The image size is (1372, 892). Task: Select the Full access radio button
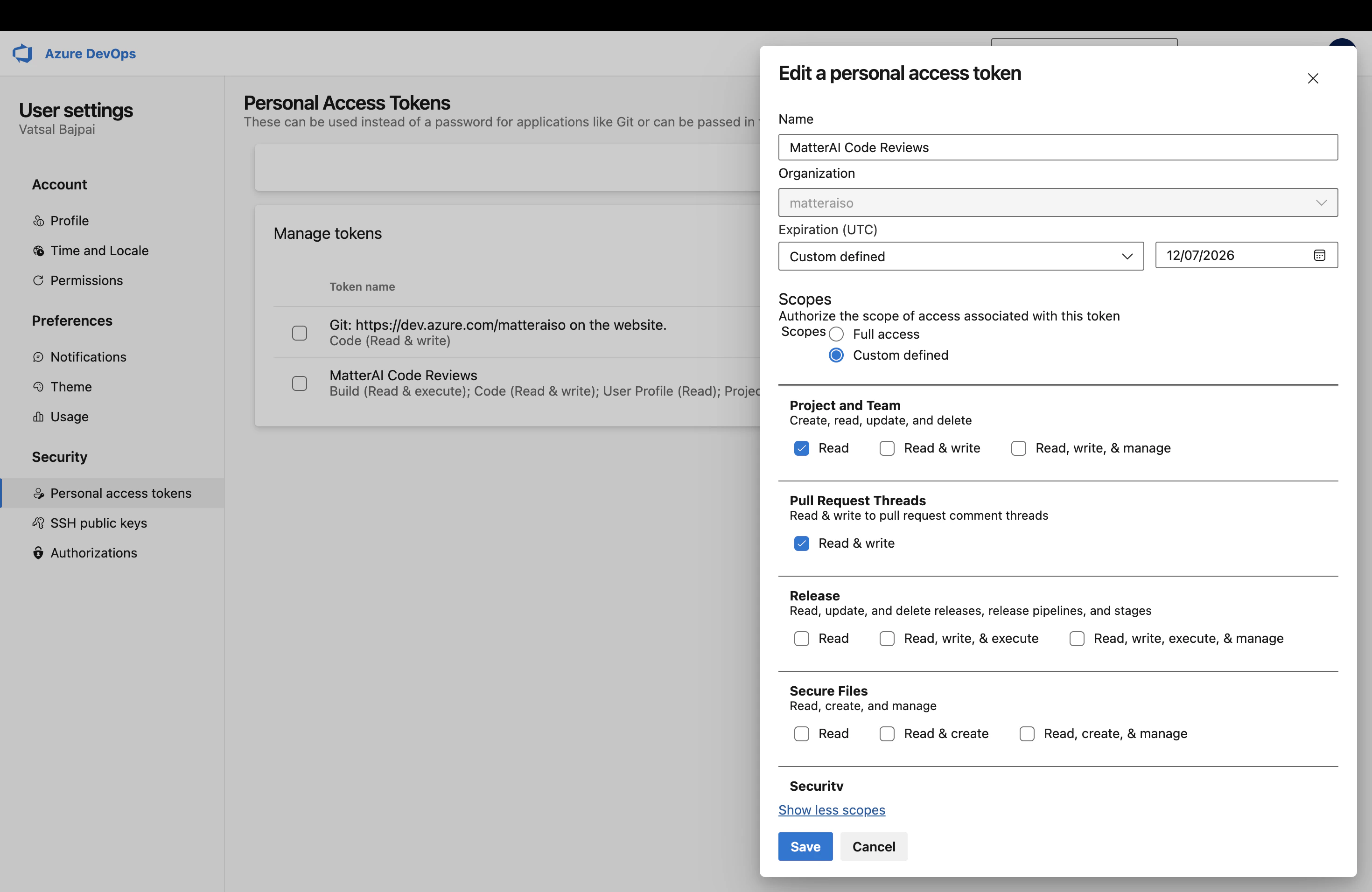click(836, 334)
